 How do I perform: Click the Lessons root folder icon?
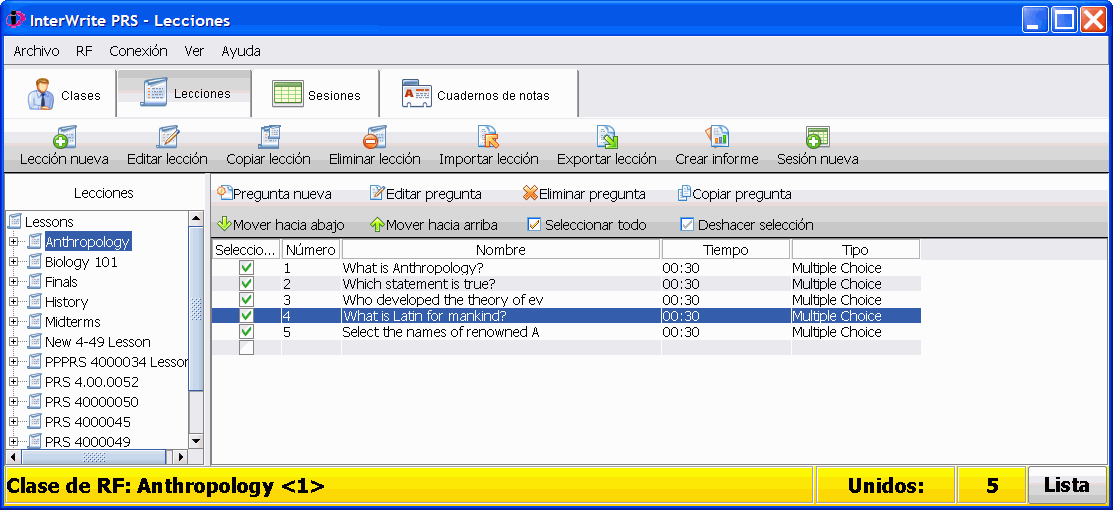click(15, 222)
